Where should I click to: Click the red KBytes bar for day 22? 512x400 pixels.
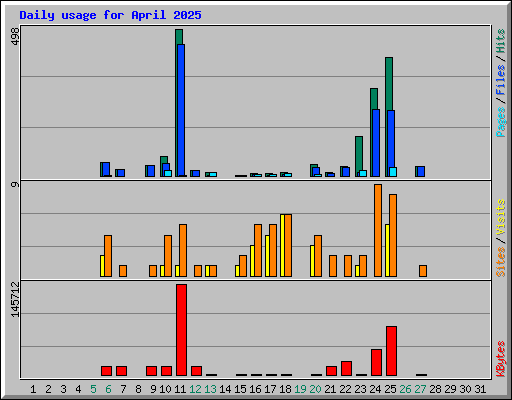(x=346, y=368)
